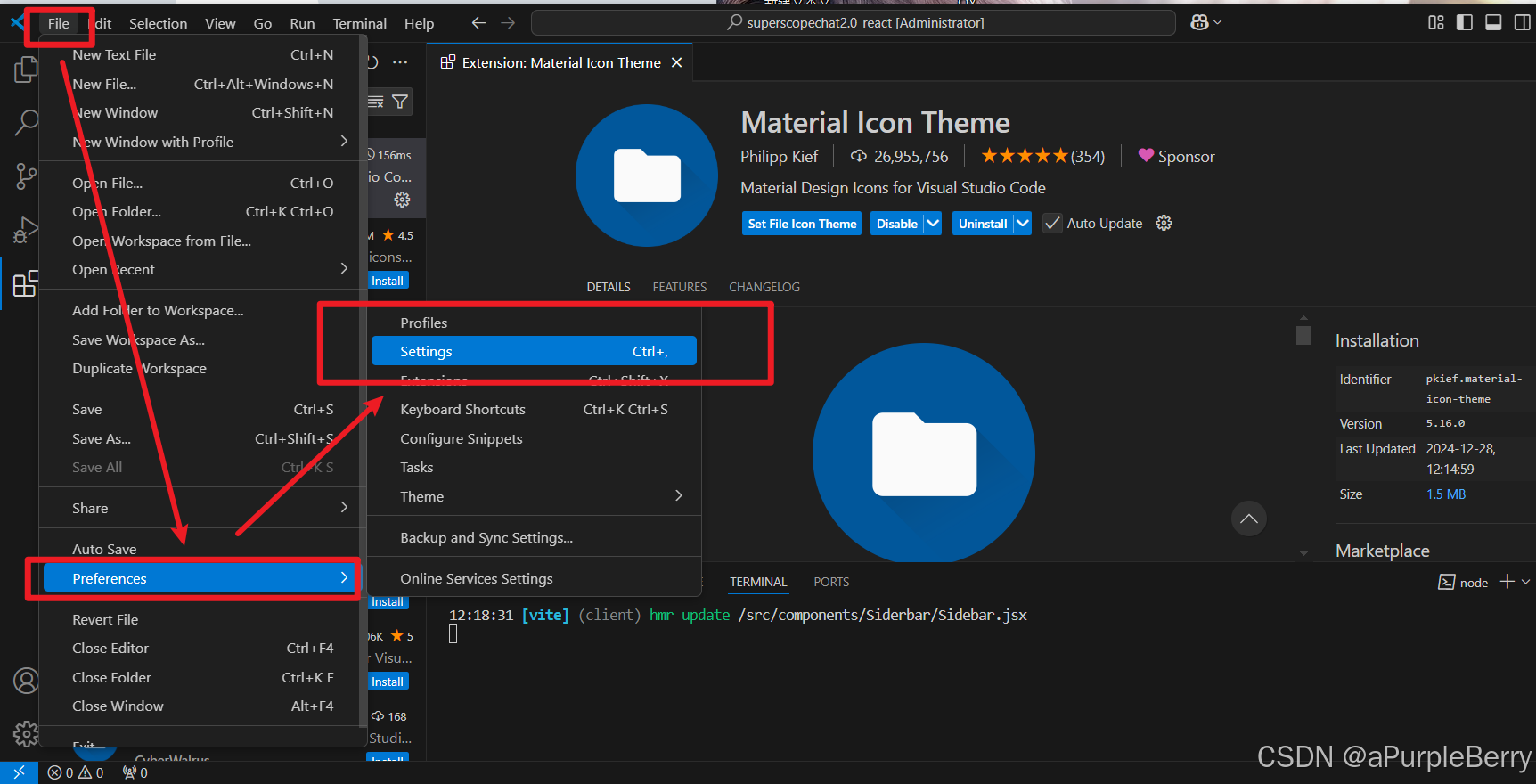Click the scroll-to-top arrow circle button
The image size is (1536, 784).
click(x=1249, y=519)
